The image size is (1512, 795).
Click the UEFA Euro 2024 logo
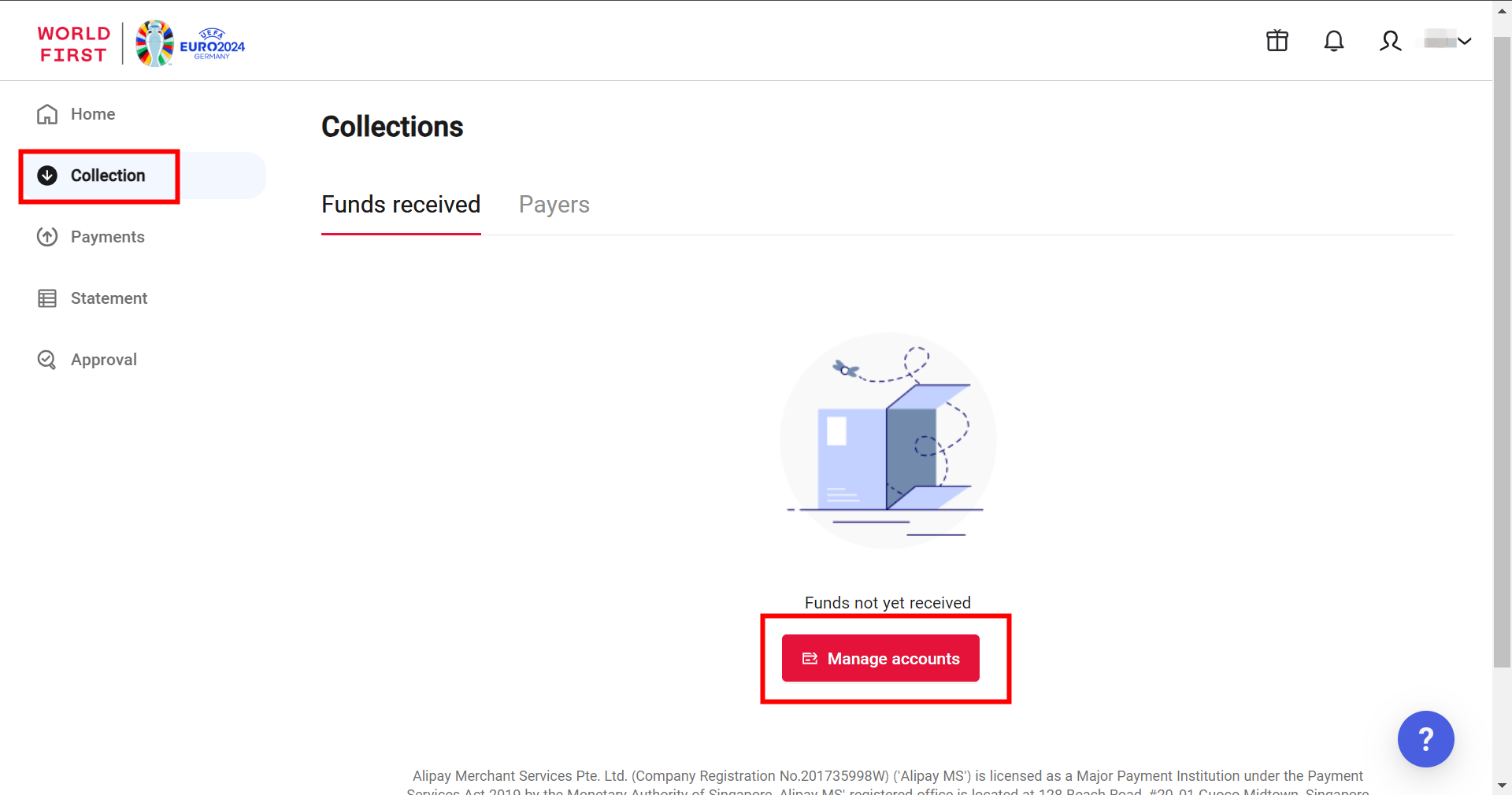click(x=191, y=44)
